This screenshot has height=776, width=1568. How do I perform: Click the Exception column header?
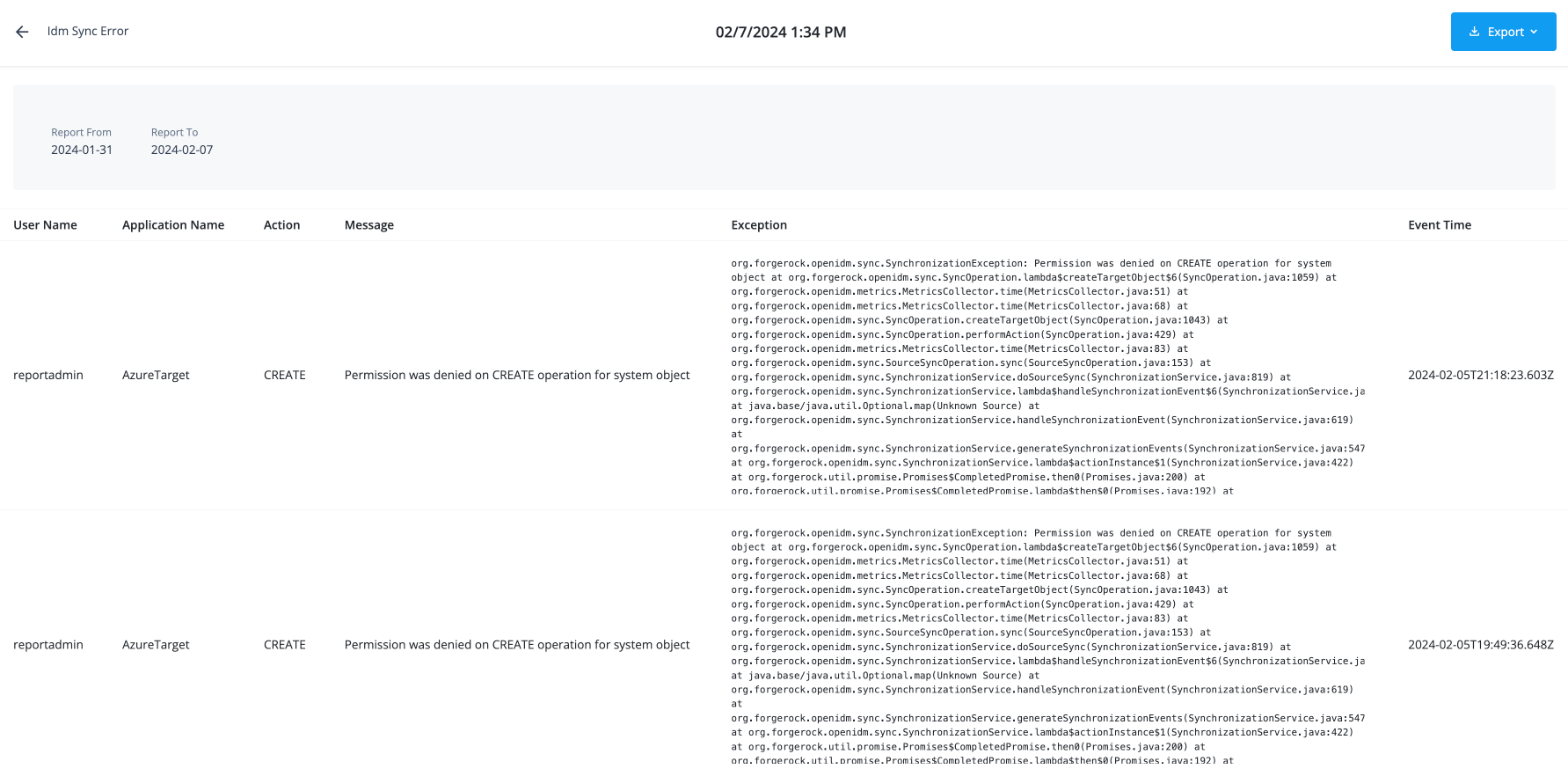coord(759,225)
